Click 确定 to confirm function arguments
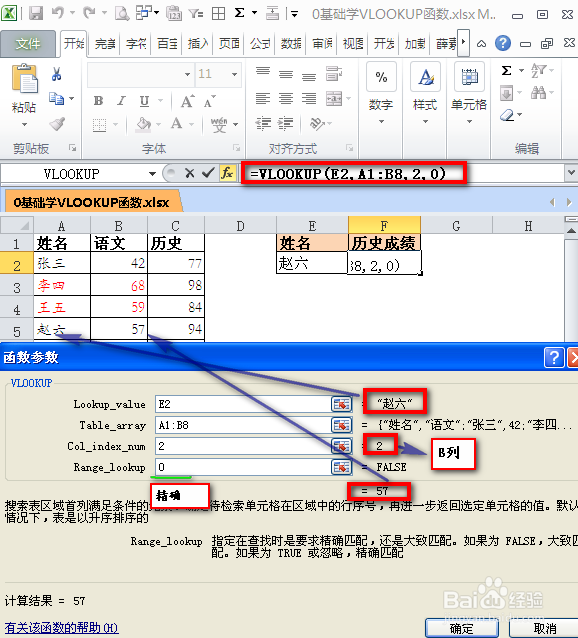The width and height of the screenshot is (578, 638). point(462,629)
